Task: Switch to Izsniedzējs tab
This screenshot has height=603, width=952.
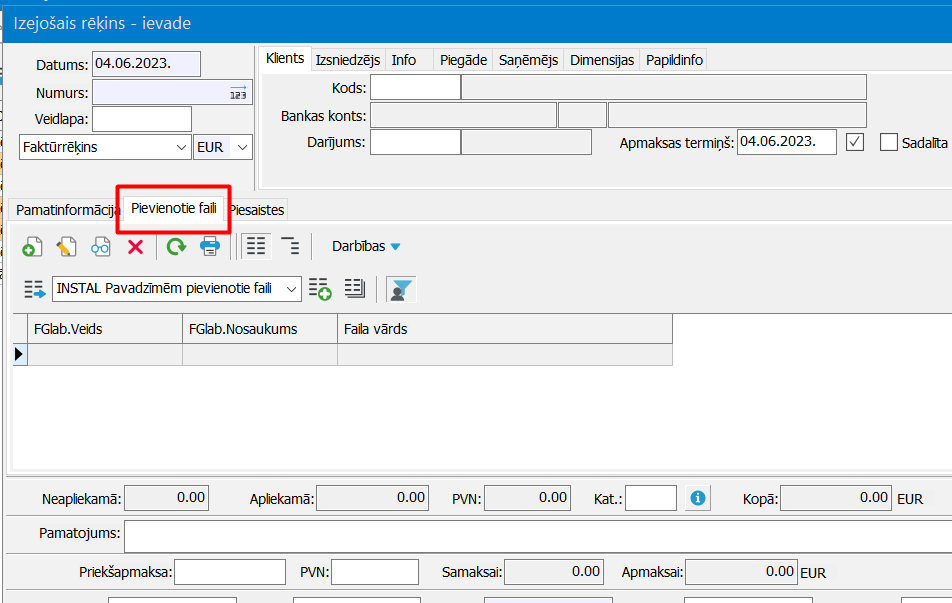Action: (x=348, y=60)
